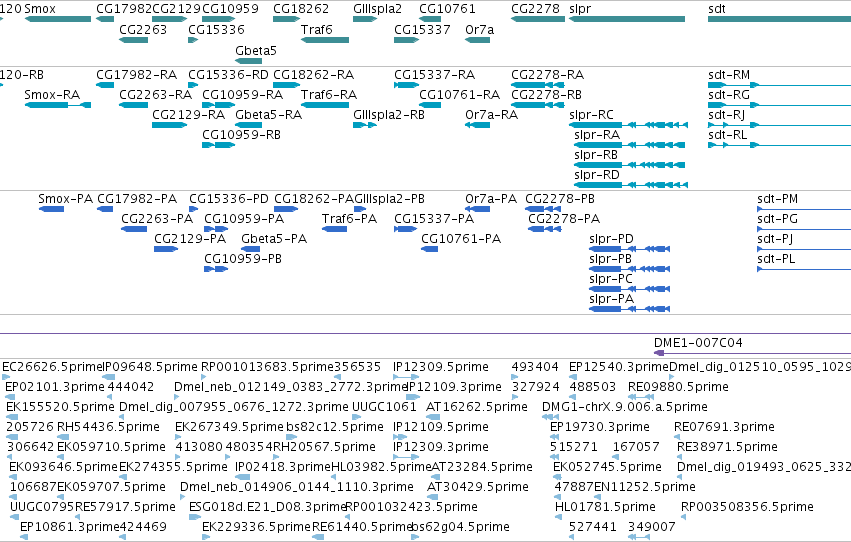
Task: Select the GIIIspla2 gene feature
Action: (365, 20)
